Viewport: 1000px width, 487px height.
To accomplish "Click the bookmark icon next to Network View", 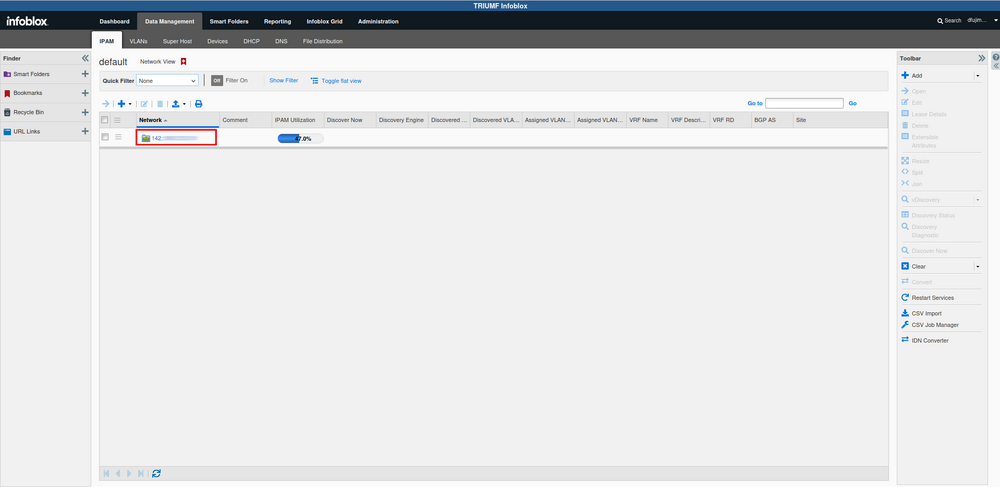I will pos(184,62).
